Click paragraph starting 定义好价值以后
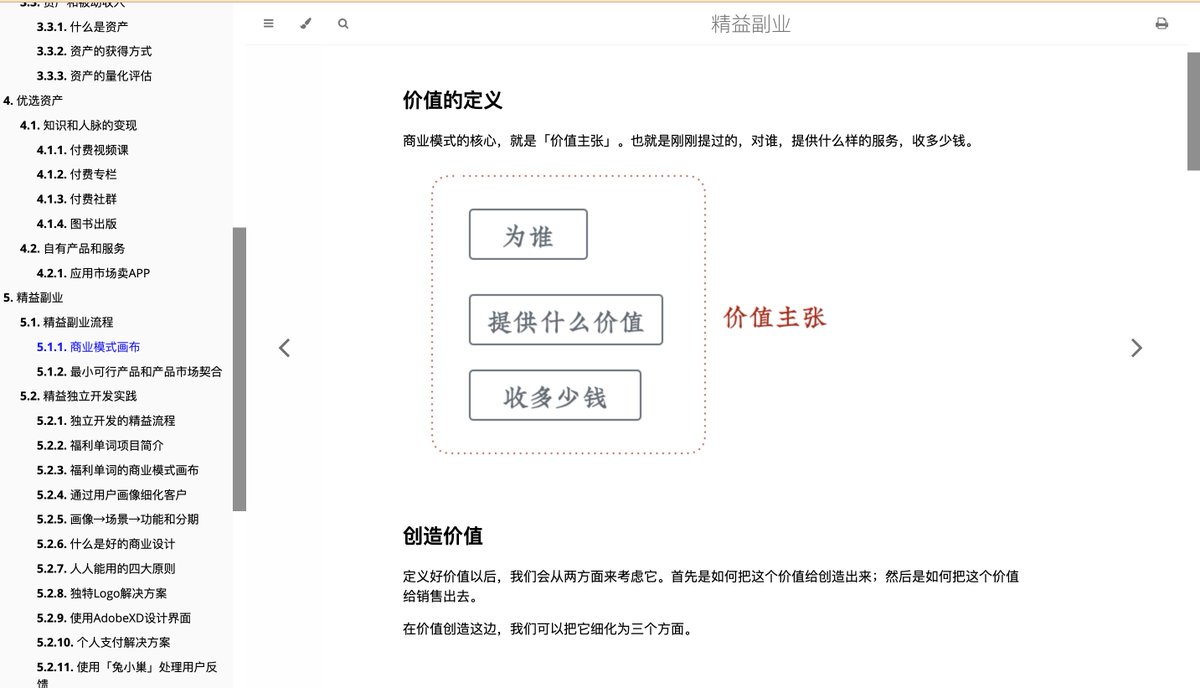This screenshot has height=688, width=1200. [x=711, y=587]
